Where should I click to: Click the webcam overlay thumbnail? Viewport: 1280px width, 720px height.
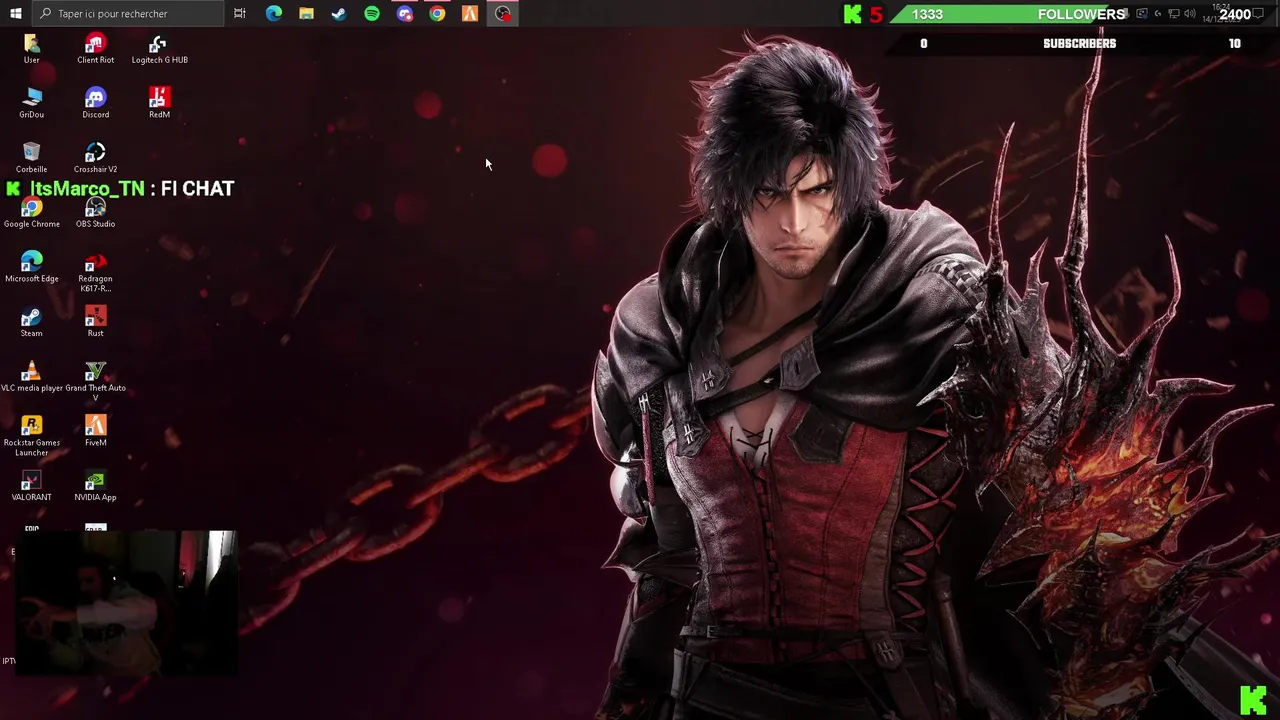(127, 602)
